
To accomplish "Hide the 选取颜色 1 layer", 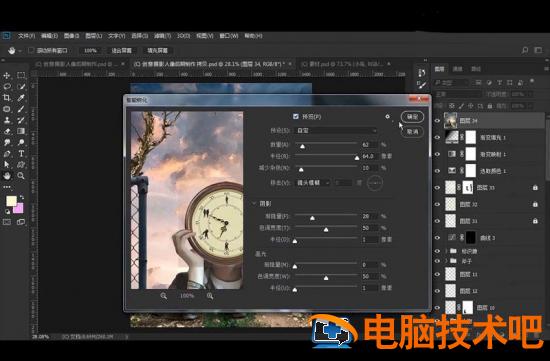I will 437,171.
